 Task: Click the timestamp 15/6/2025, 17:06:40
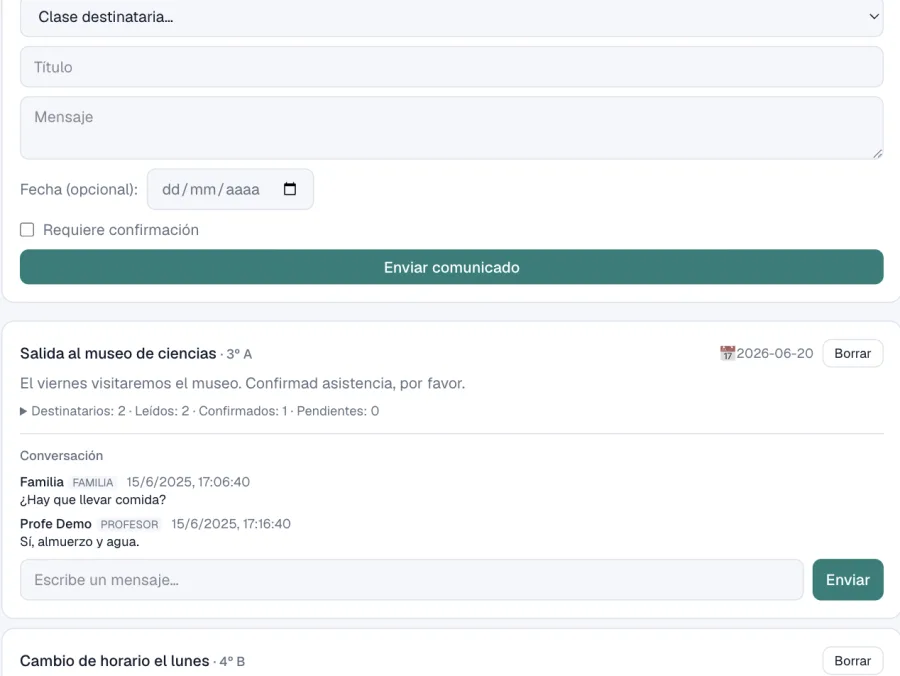pyautogui.click(x=188, y=482)
